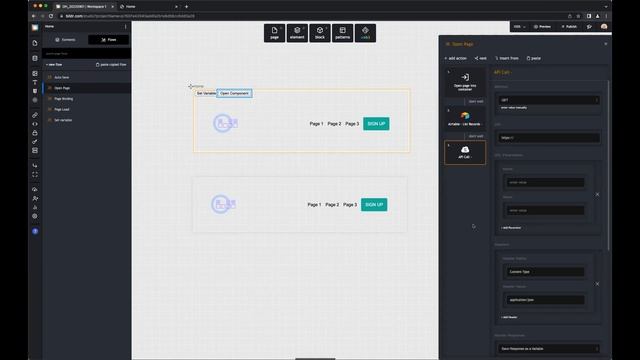Click the flow search field
Viewport: 640px width, 360px height.
86,53
